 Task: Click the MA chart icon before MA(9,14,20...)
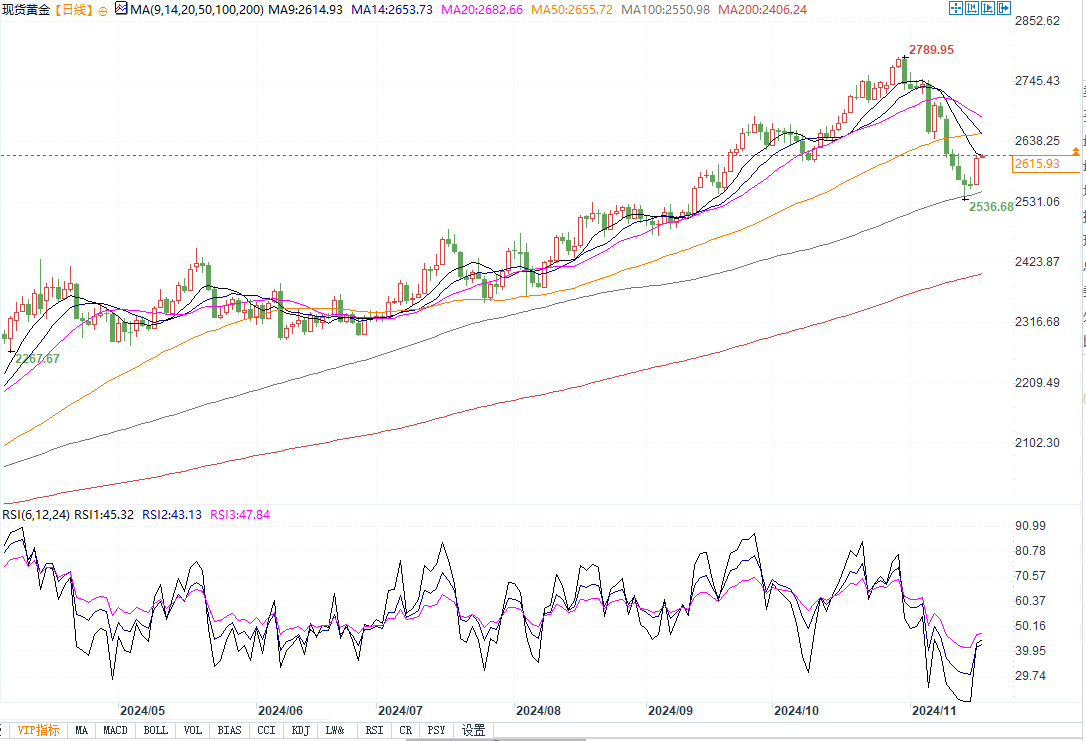click(x=121, y=9)
